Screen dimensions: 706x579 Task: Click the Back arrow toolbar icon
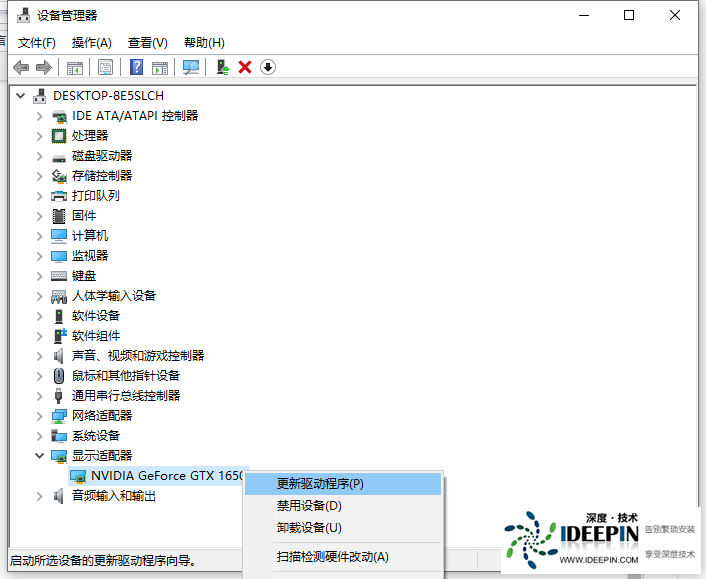click(21, 68)
